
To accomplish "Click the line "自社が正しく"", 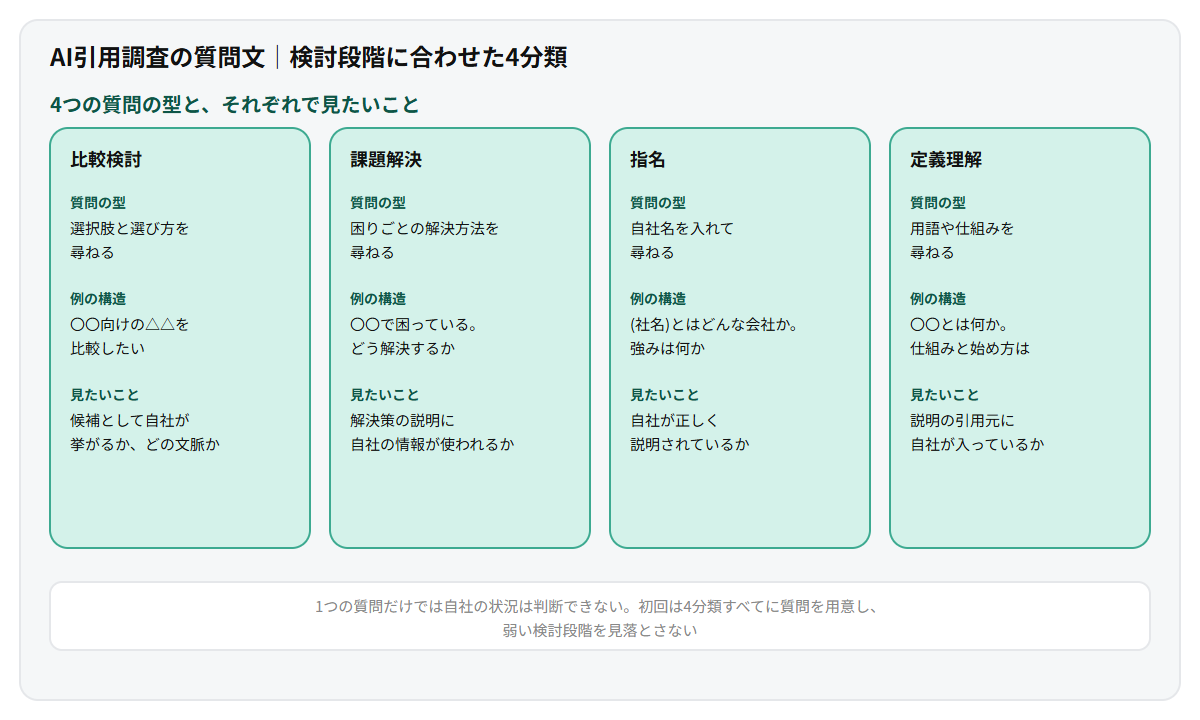I will tap(675, 420).
